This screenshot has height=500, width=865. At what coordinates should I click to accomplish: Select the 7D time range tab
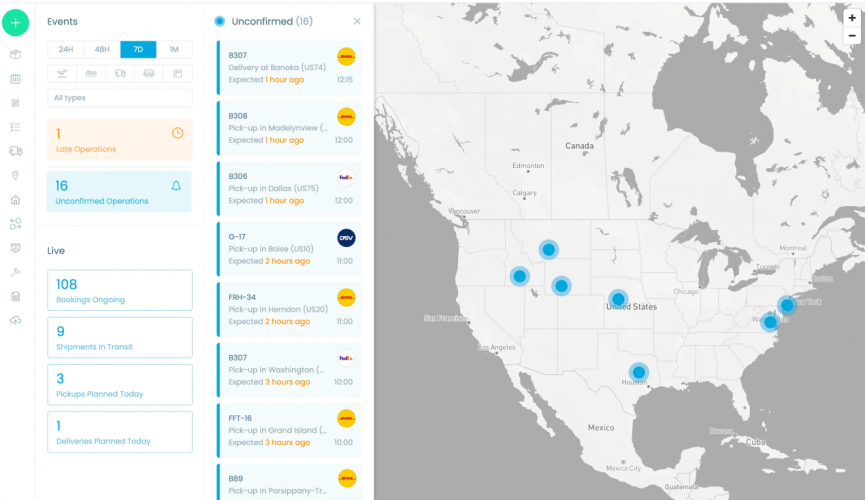click(x=138, y=49)
